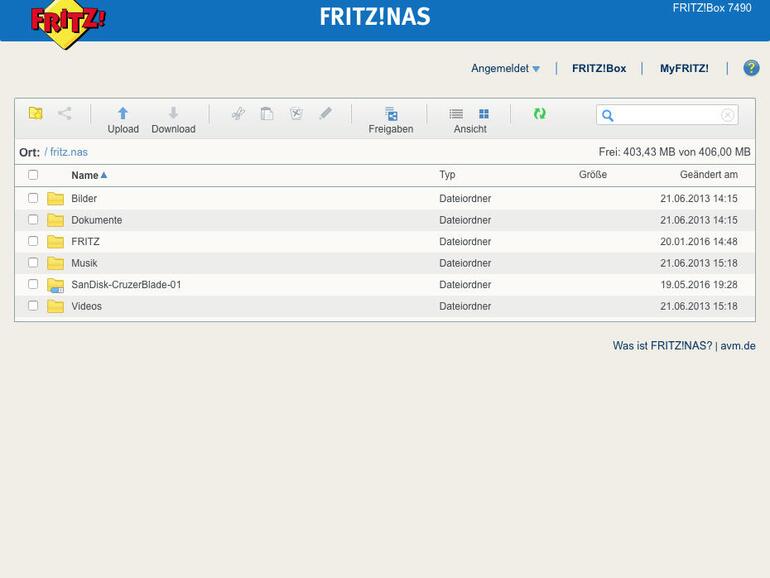Open the Freigaben shares icon
This screenshot has height=578, width=770.
coord(391,113)
